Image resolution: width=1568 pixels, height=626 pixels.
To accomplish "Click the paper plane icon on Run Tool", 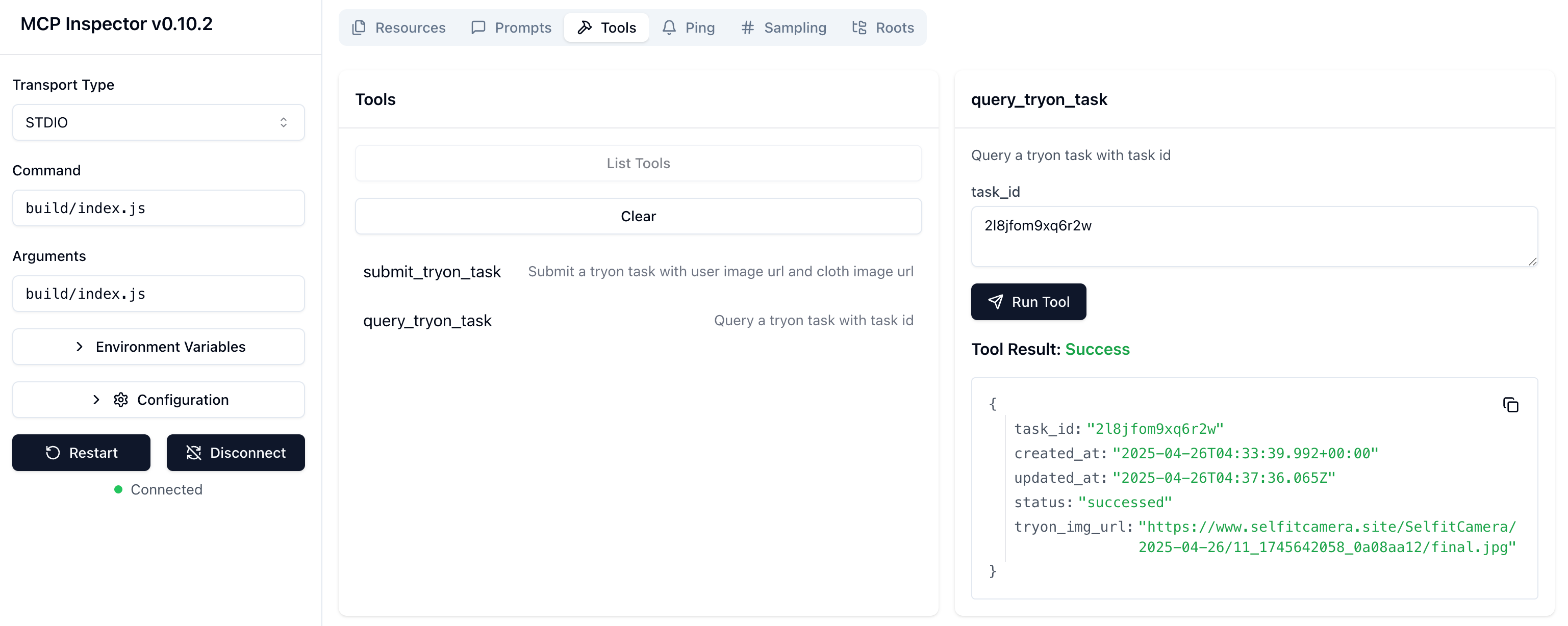I will pyautogui.click(x=995, y=302).
